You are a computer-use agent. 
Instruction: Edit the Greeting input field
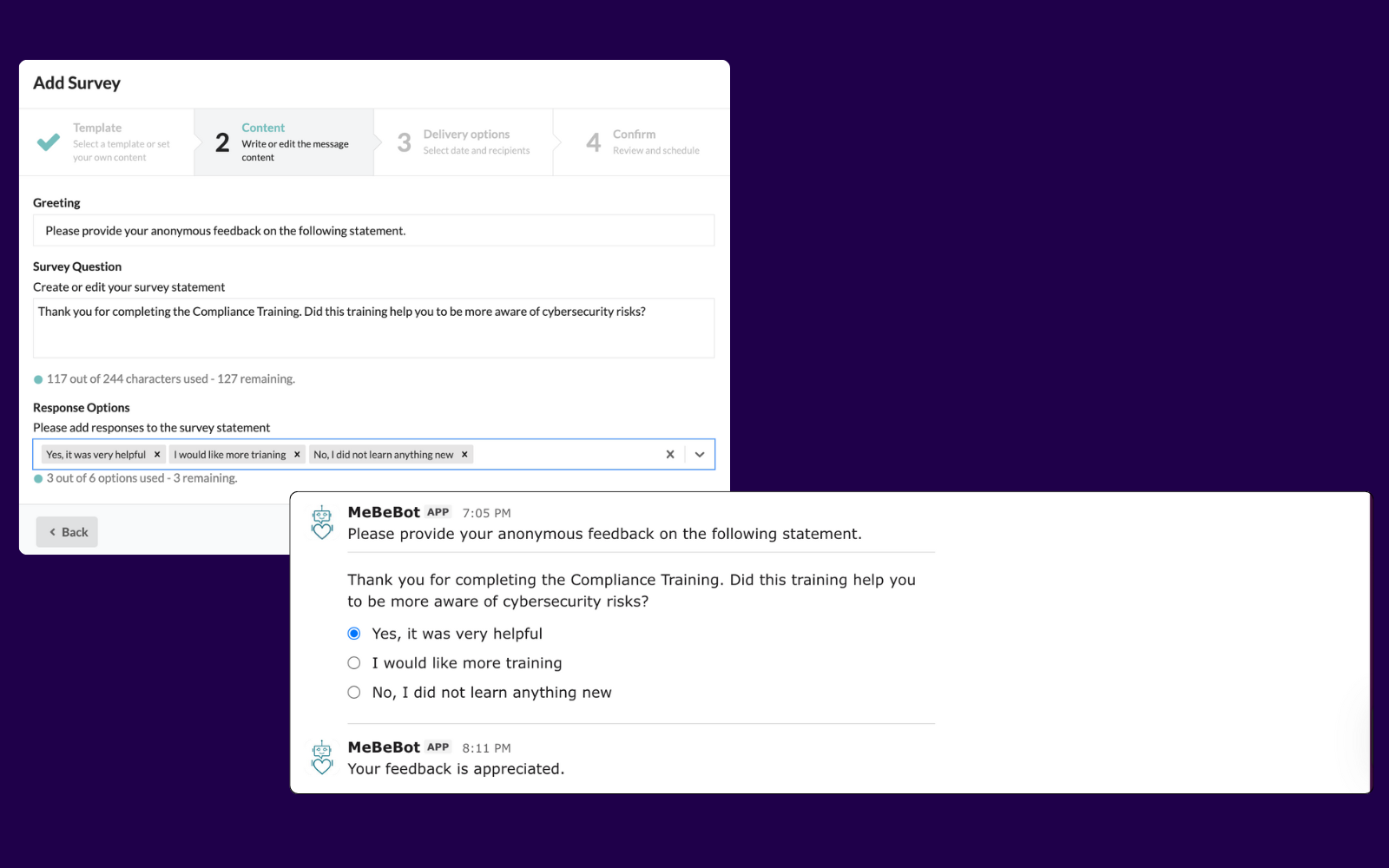point(373,231)
